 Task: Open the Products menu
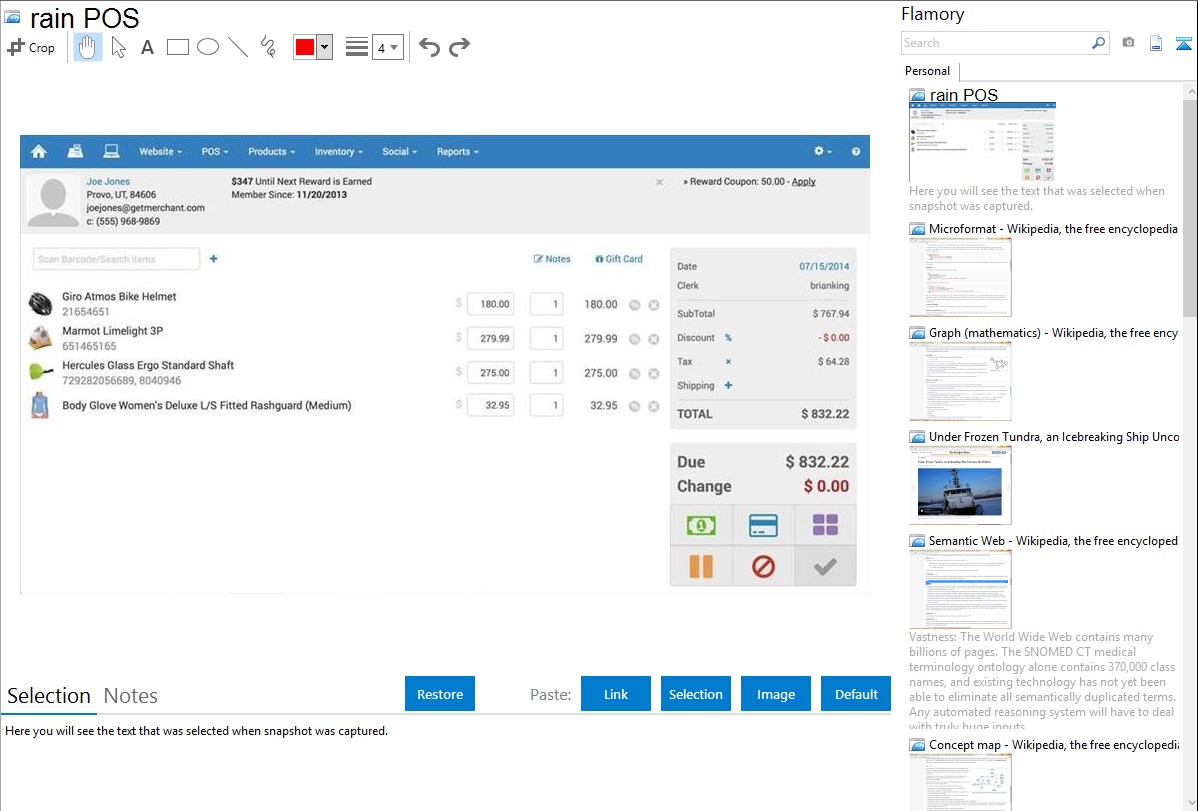tap(271, 152)
